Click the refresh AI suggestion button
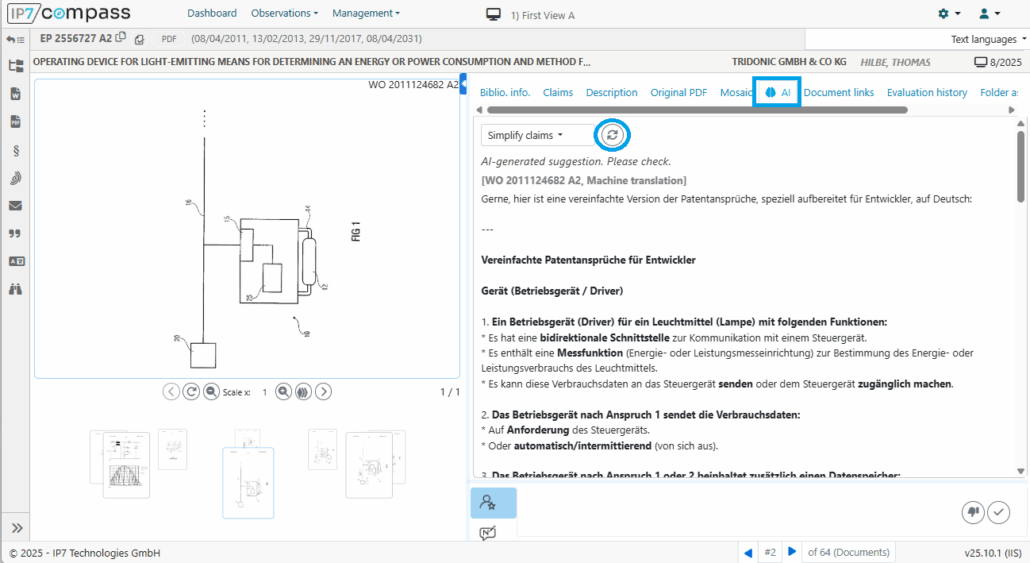The width and height of the screenshot is (1030, 563). 612,135
